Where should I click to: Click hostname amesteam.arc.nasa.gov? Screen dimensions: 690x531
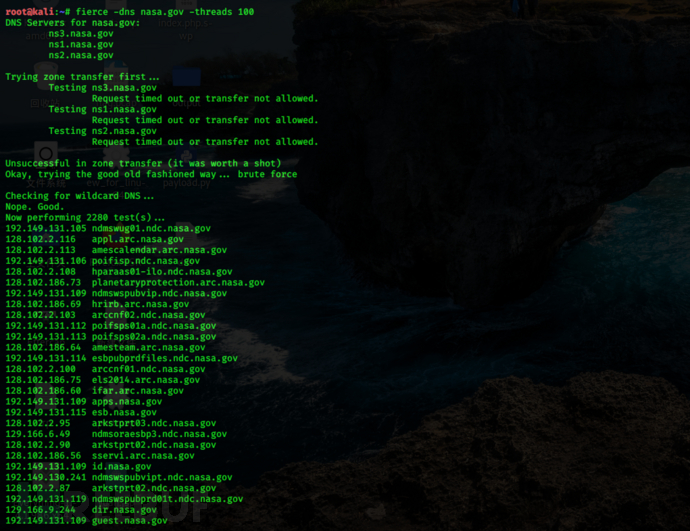[148, 348]
